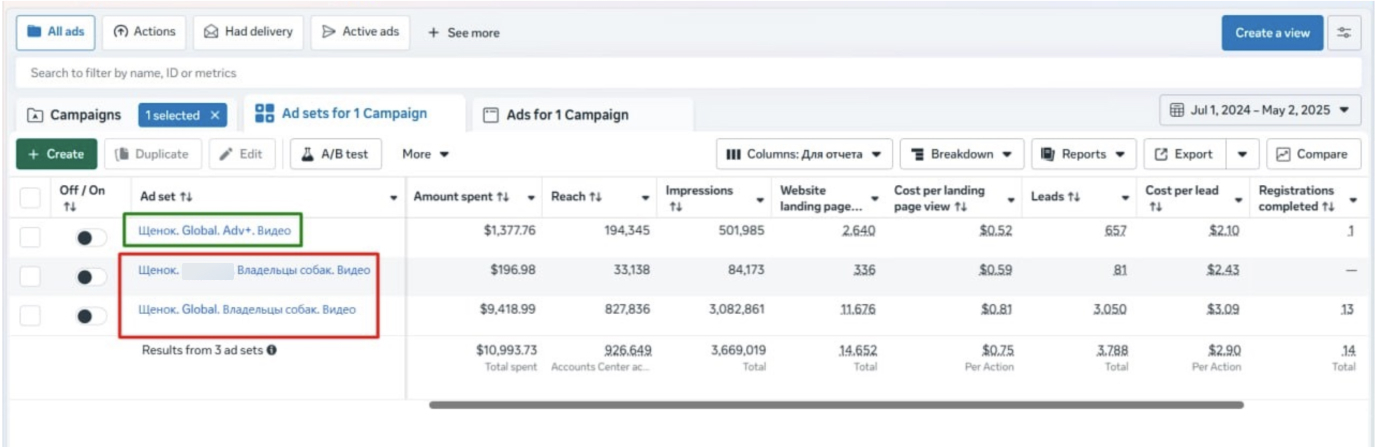The height and width of the screenshot is (447, 1375).
Task: Remove the 1 selected filter chip
Action: 214,115
